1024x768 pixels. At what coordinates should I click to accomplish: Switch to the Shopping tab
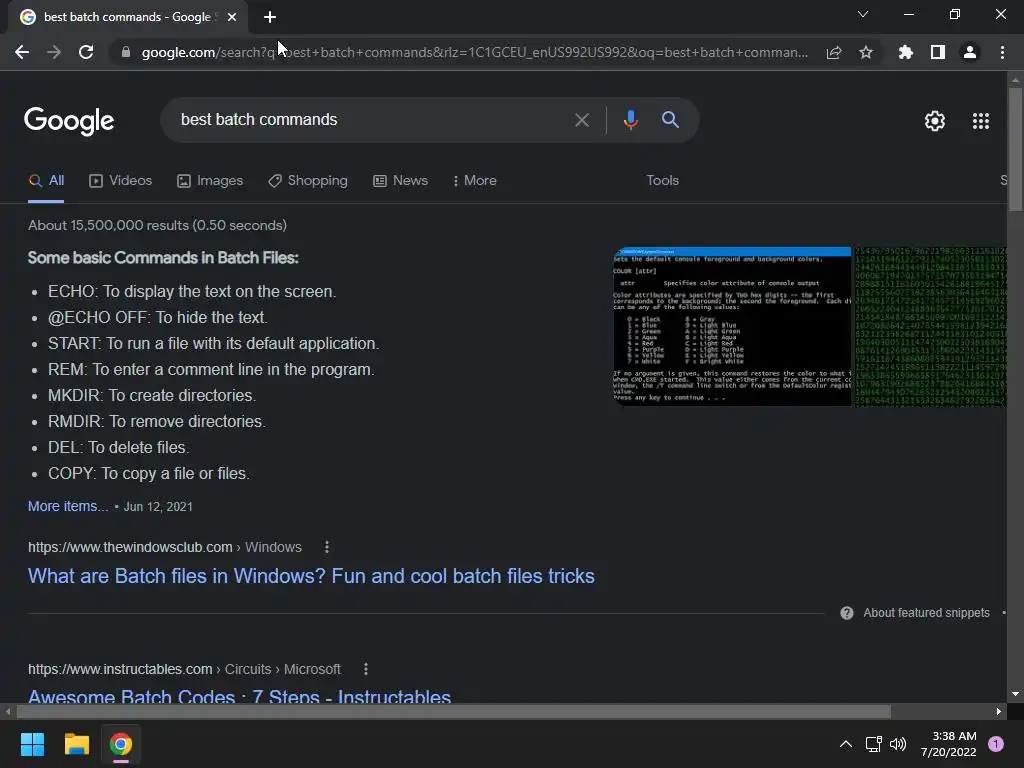pos(308,181)
